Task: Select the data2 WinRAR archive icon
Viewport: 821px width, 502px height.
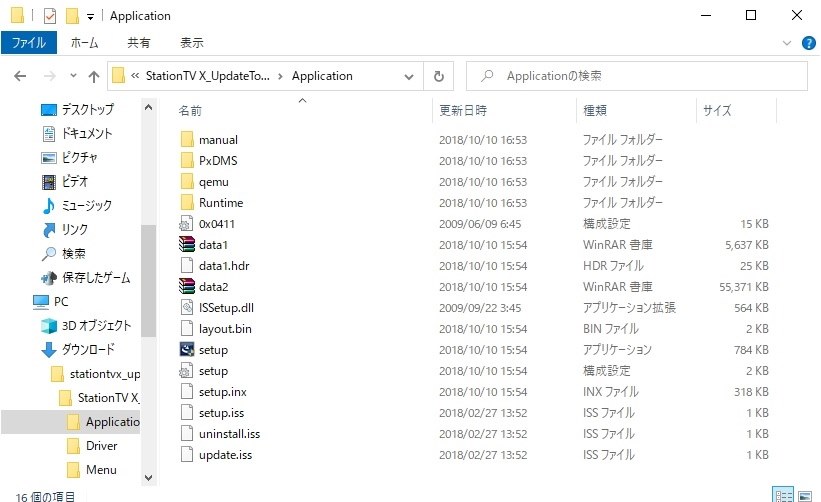Action: pos(187,286)
